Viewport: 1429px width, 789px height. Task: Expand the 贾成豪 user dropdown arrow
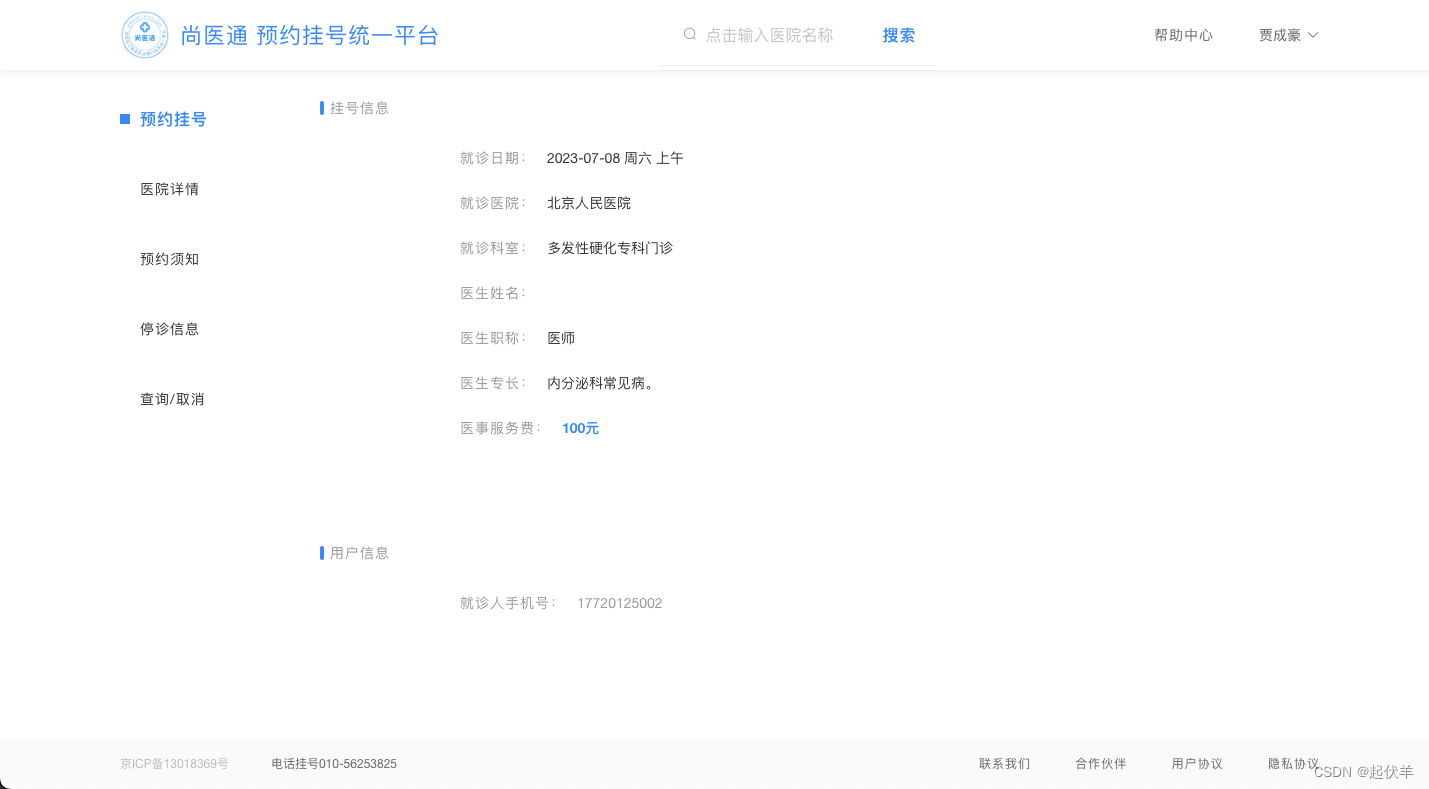[x=1313, y=35]
